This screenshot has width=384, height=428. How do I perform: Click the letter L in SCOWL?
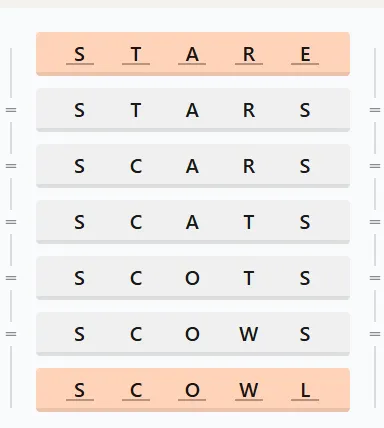point(305,390)
